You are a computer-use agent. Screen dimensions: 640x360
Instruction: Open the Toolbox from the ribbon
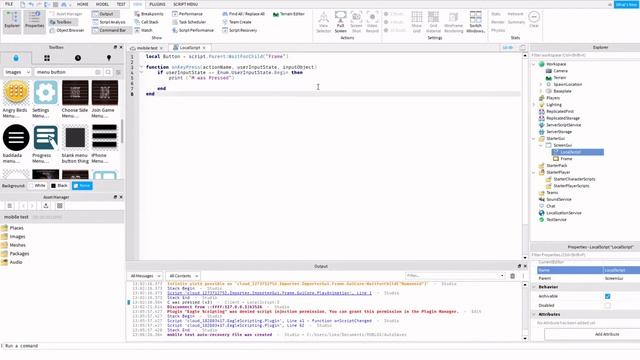(x=60, y=22)
